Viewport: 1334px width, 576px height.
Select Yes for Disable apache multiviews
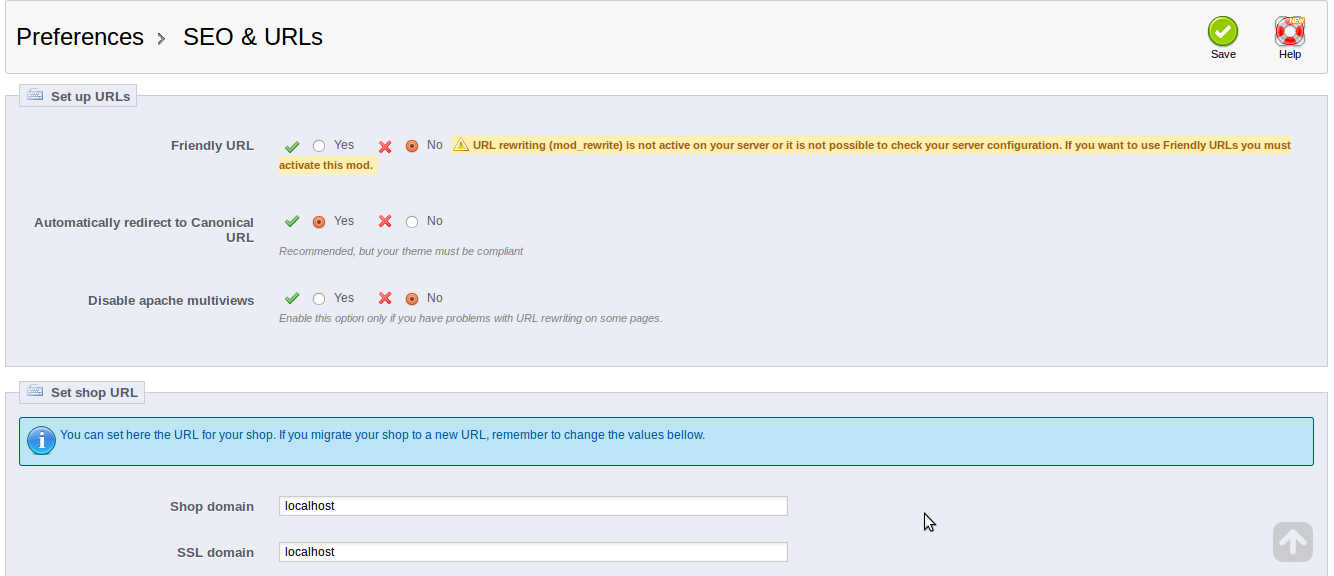tap(319, 298)
